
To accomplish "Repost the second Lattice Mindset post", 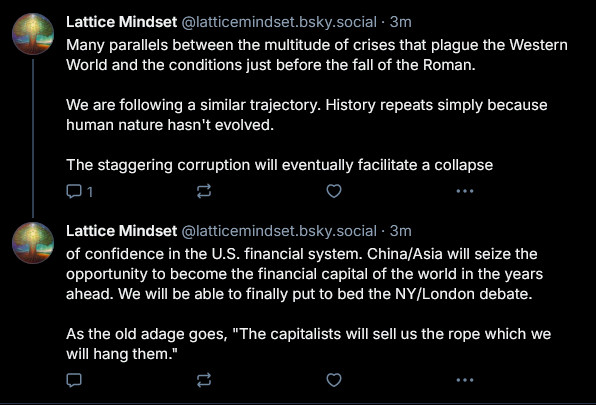I will (x=204, y=380).
